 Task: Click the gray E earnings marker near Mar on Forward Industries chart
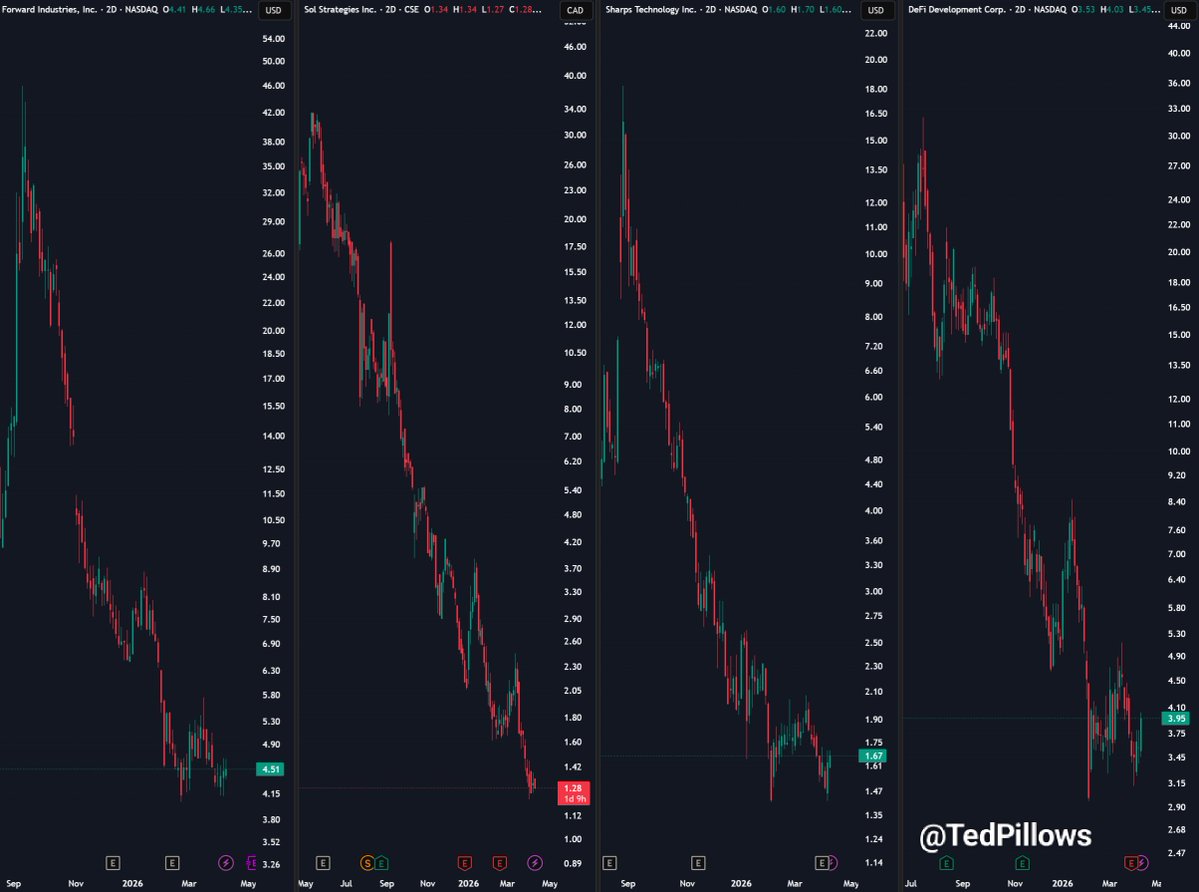click(172, 863)
